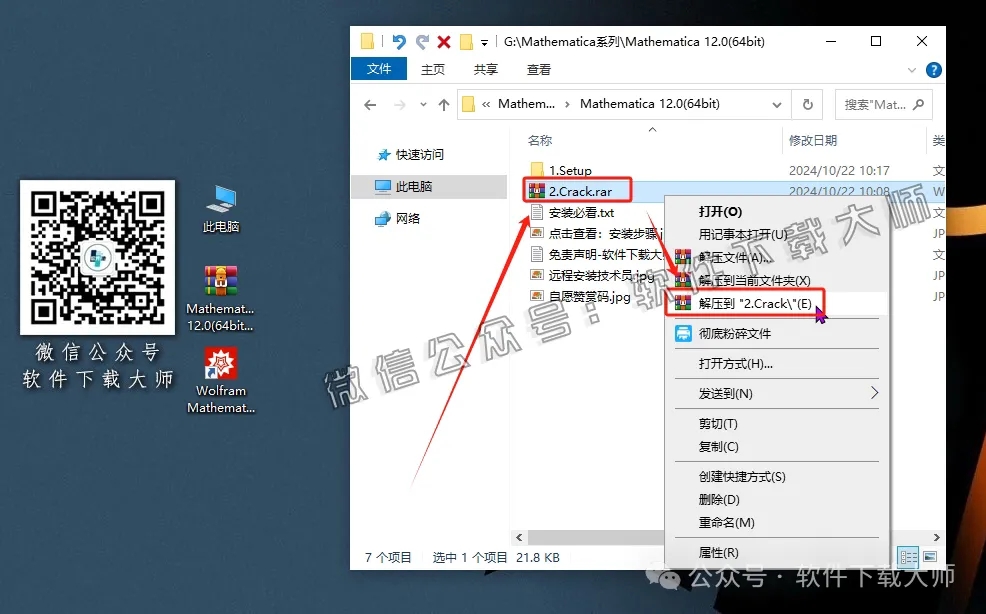Switch to details view in the status bar
The width and height of the screenshot is (986, 614).
908,557
